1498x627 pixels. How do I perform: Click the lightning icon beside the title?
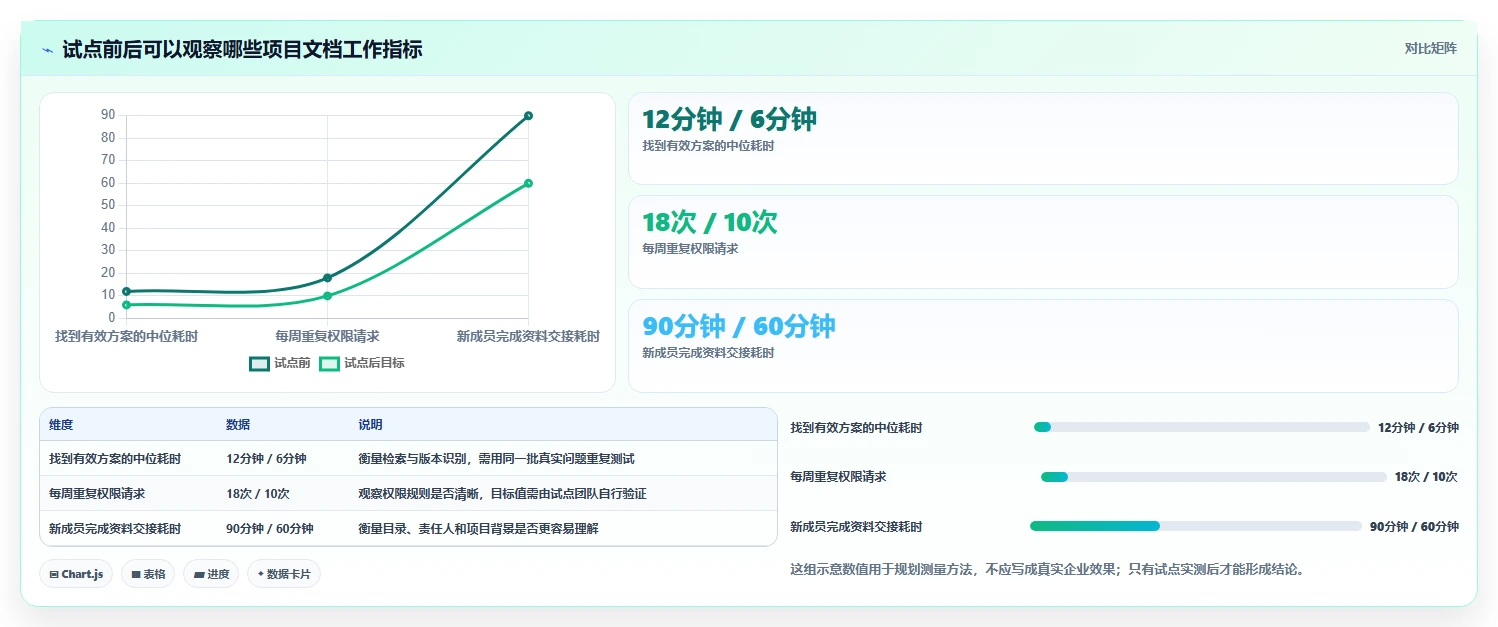click(x=47, y=50)
